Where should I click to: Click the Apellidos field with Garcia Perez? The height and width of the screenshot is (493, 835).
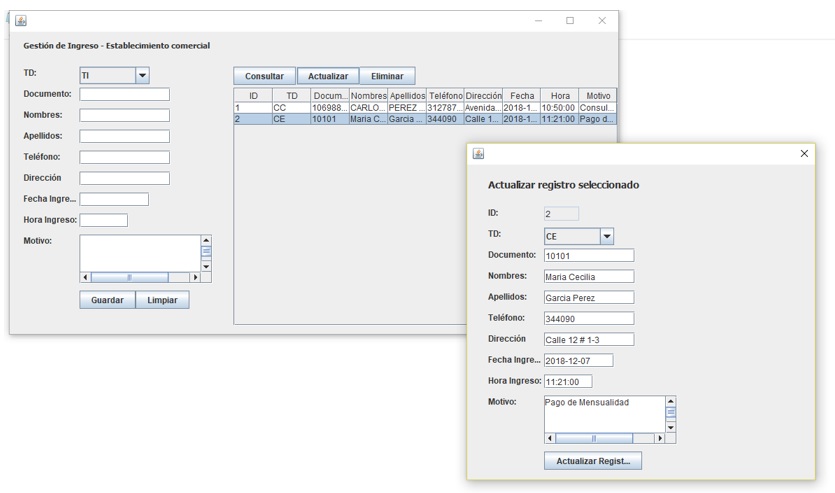[589, 297]
